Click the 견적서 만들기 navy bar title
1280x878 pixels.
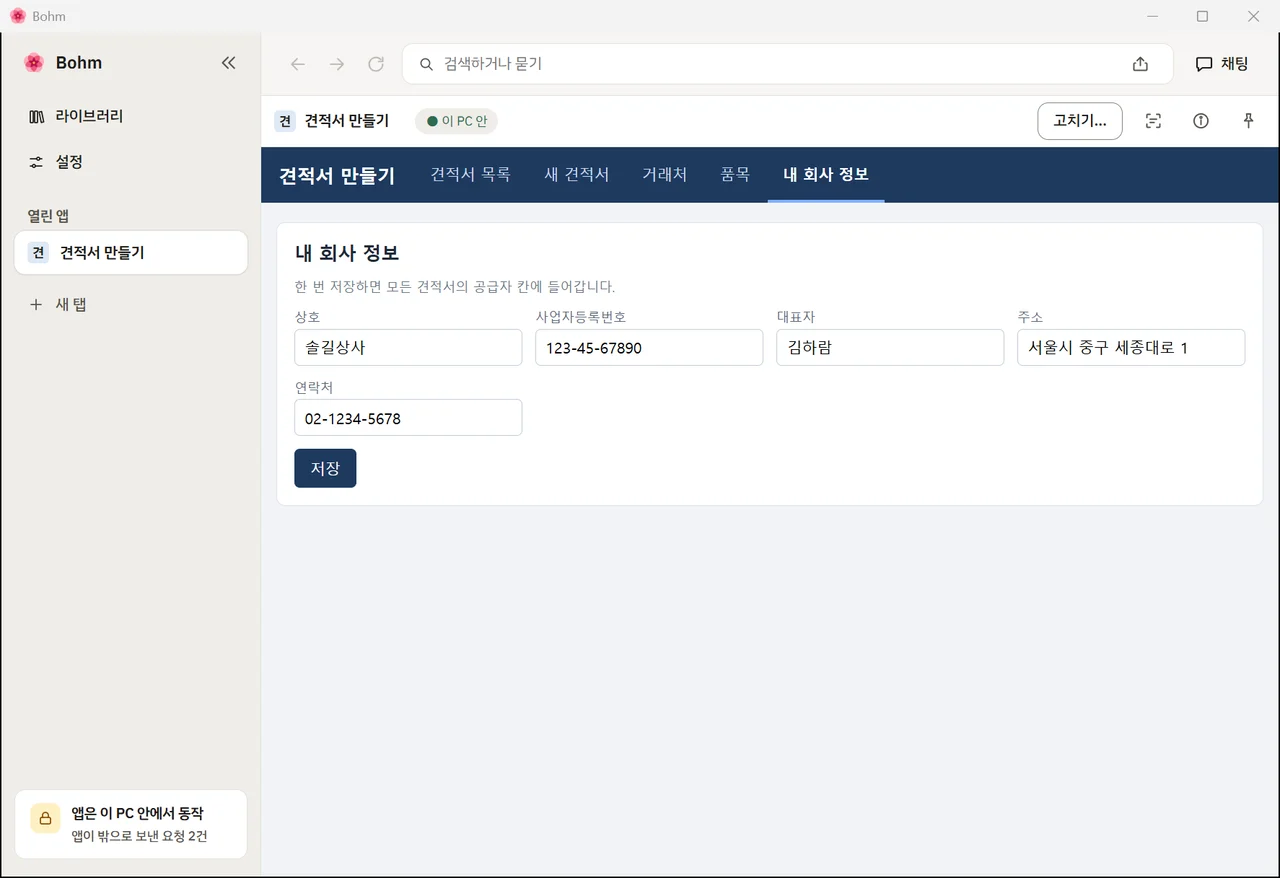click(337, 176)
